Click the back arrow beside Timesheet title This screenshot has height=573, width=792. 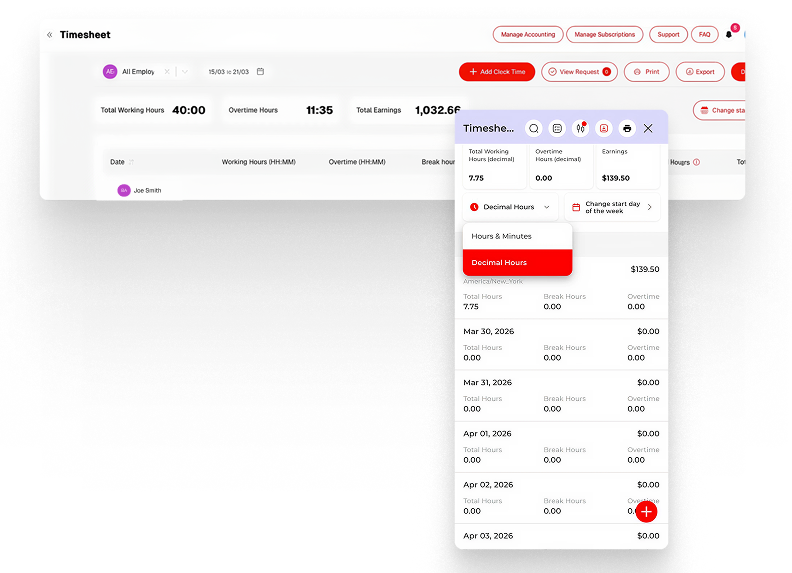(50, 35)
